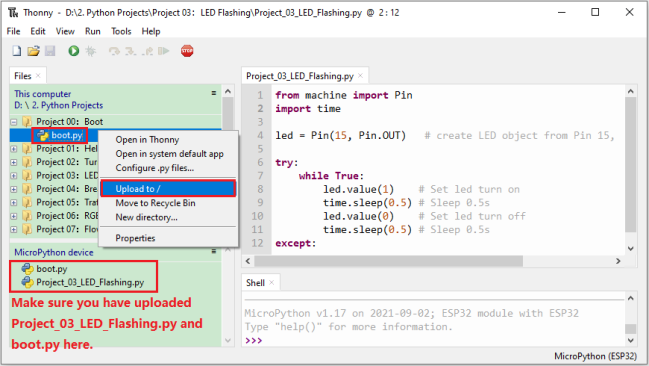Click the Step out icon
Image resolution: width=649 pixels, height=366 pixels.
point(147,51)
